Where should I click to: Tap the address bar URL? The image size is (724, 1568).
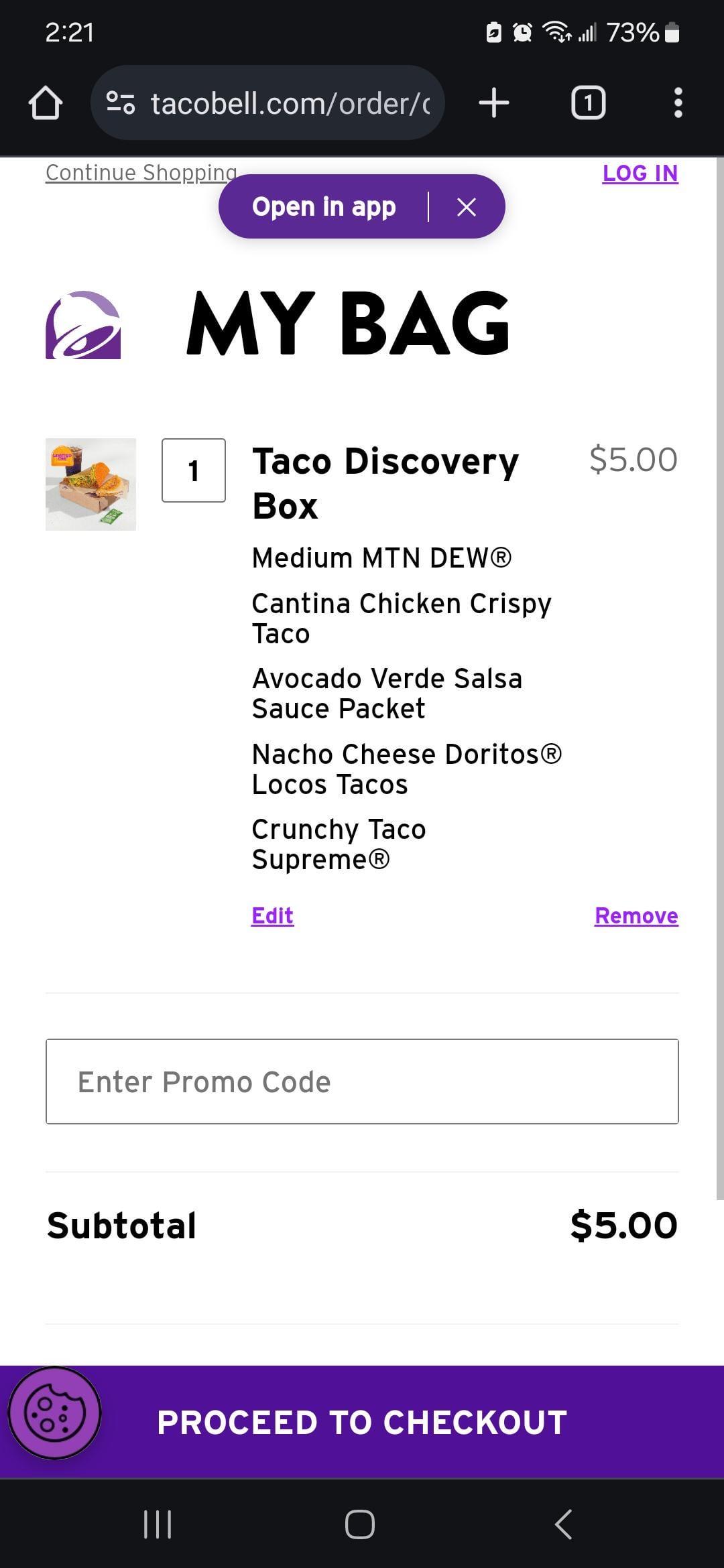(x=290, y=103)
